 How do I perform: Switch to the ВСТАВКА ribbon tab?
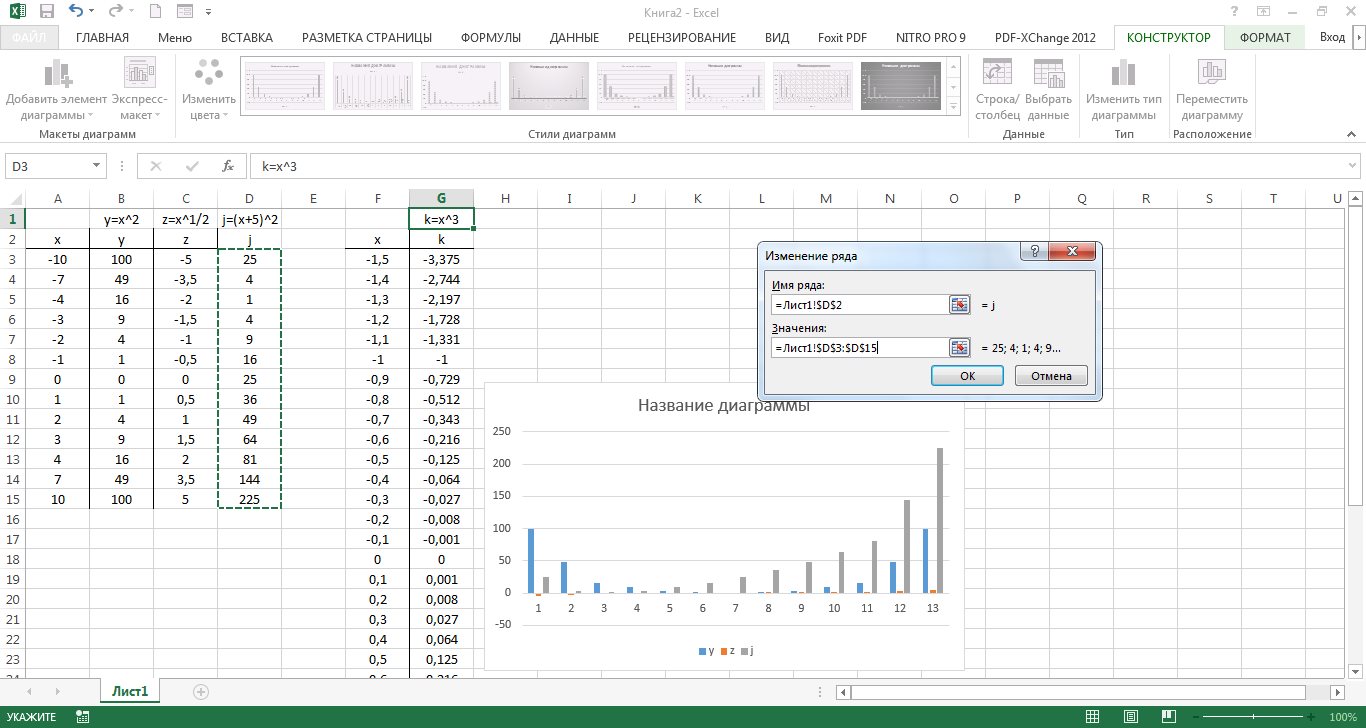point(246,38)
